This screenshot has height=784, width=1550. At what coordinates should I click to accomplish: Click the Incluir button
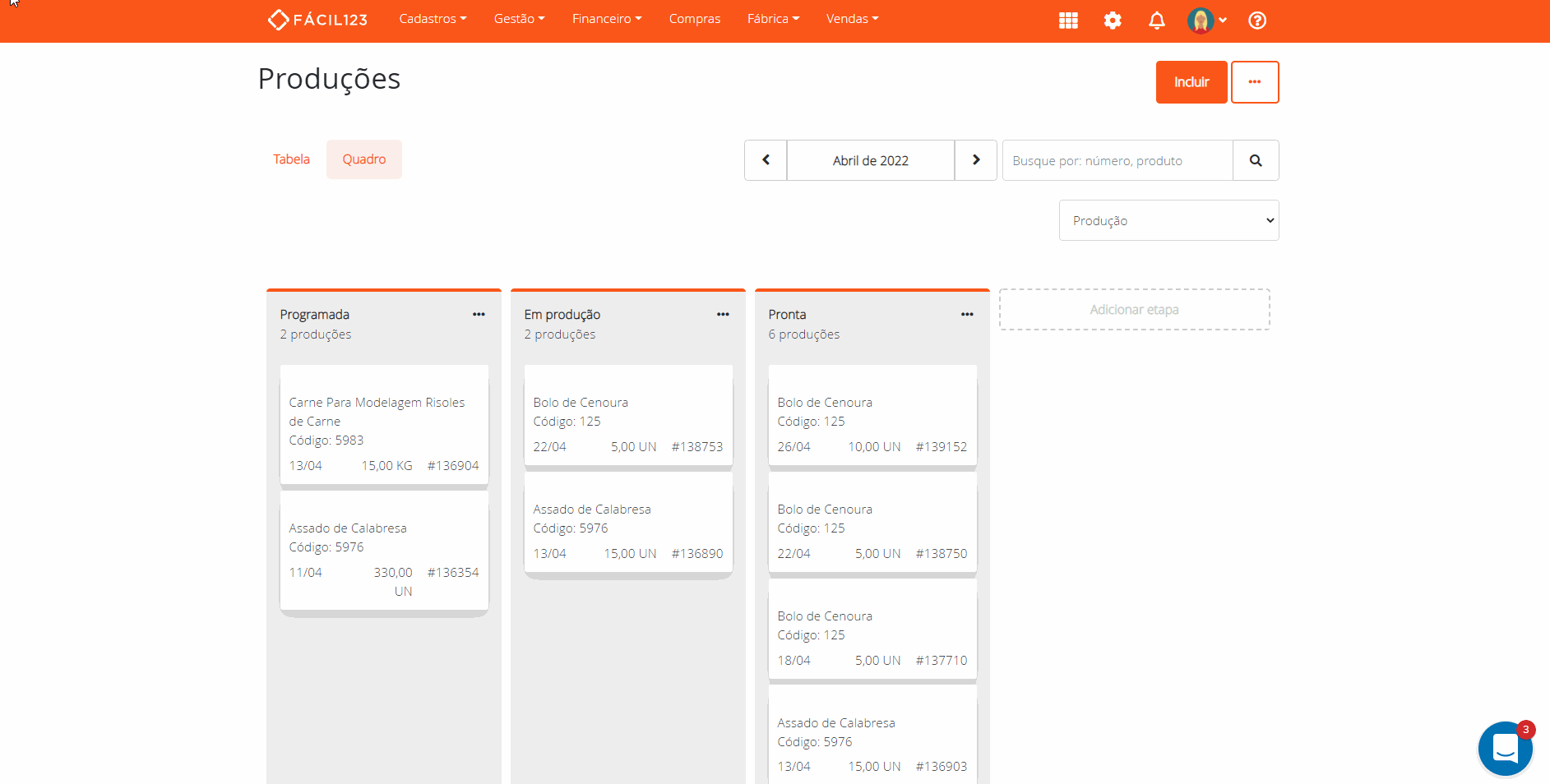[1191, 82]
